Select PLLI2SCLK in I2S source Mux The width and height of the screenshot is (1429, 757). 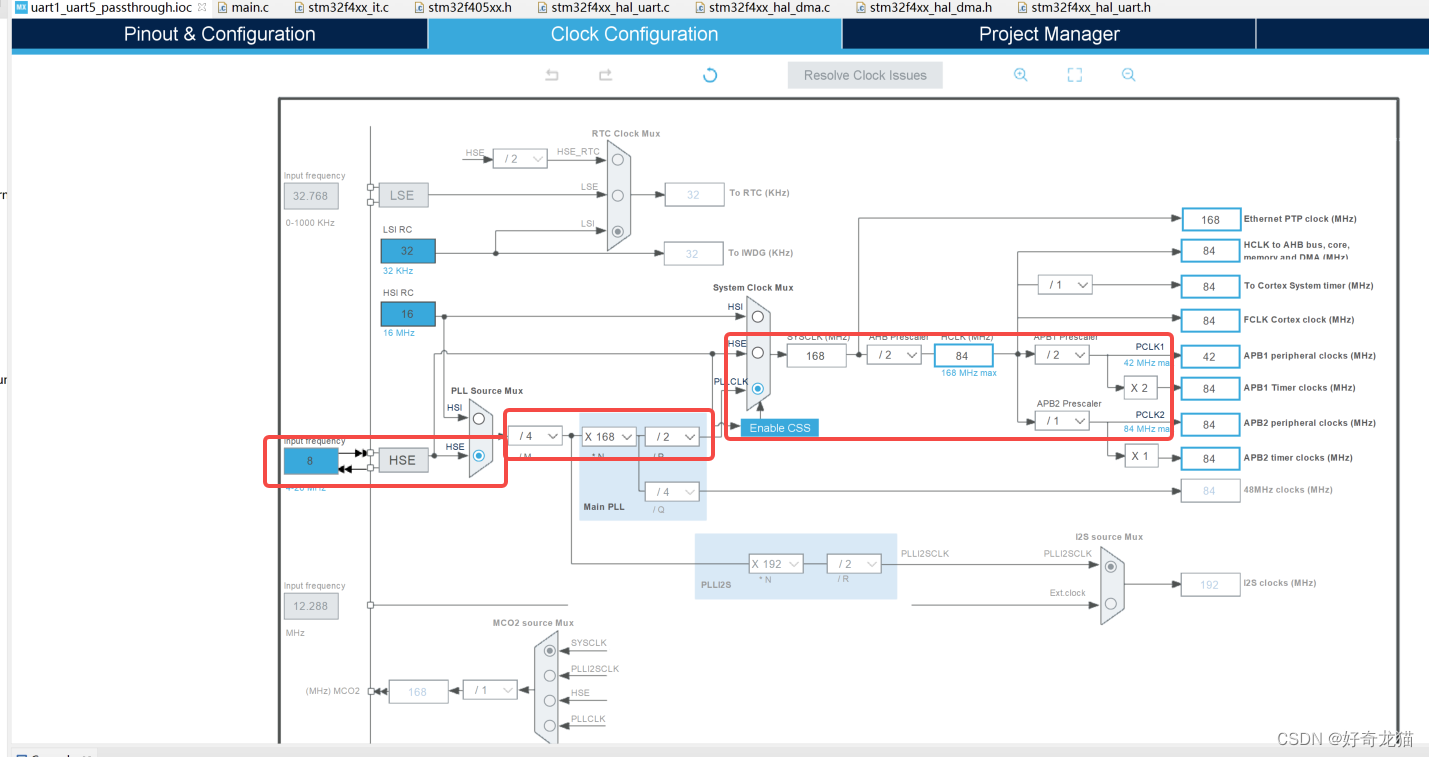pyautogui.click(x=1110, y=566)
